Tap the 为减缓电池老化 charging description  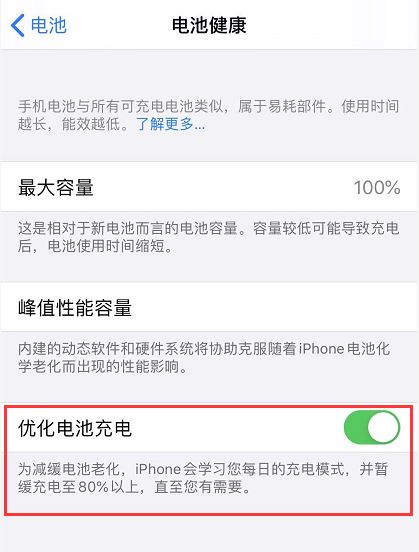(x=203, y=478)
